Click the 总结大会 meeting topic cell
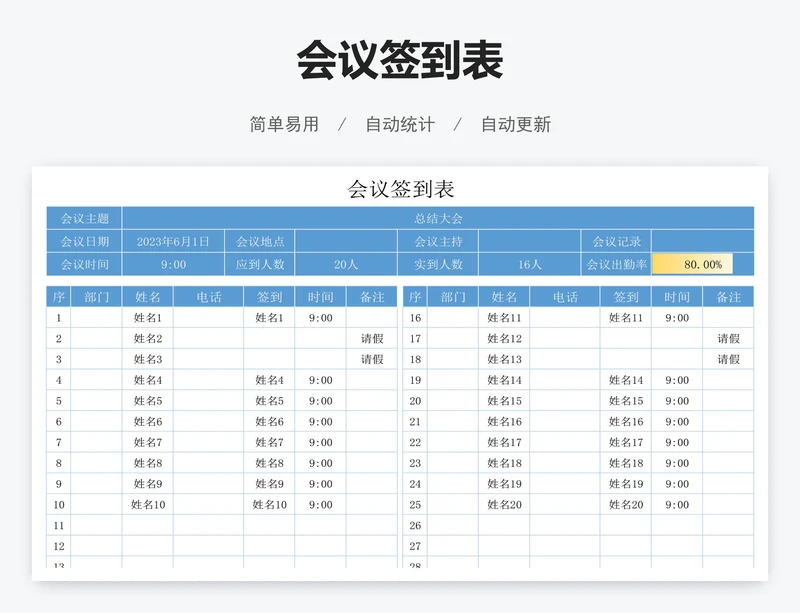This screenshot has width=800, height=613. click(438, 218)
